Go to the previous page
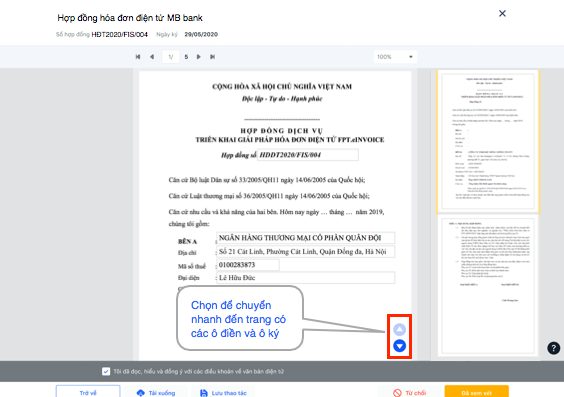This screenshot has height=397, width=564. (152, 57)
